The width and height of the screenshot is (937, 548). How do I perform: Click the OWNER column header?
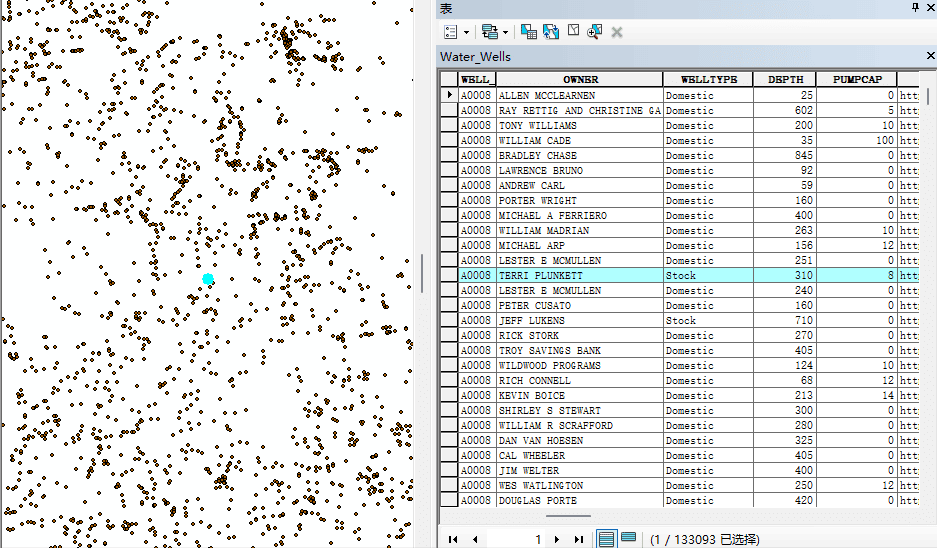coord(580,79)
